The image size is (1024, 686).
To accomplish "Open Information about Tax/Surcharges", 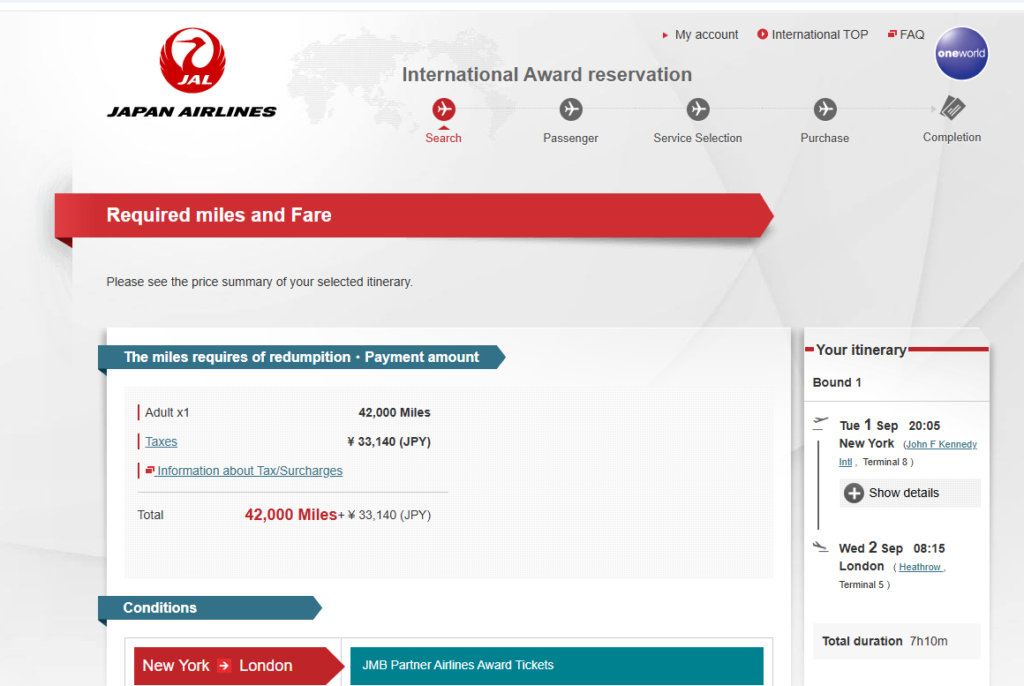I will coord(248,470).
